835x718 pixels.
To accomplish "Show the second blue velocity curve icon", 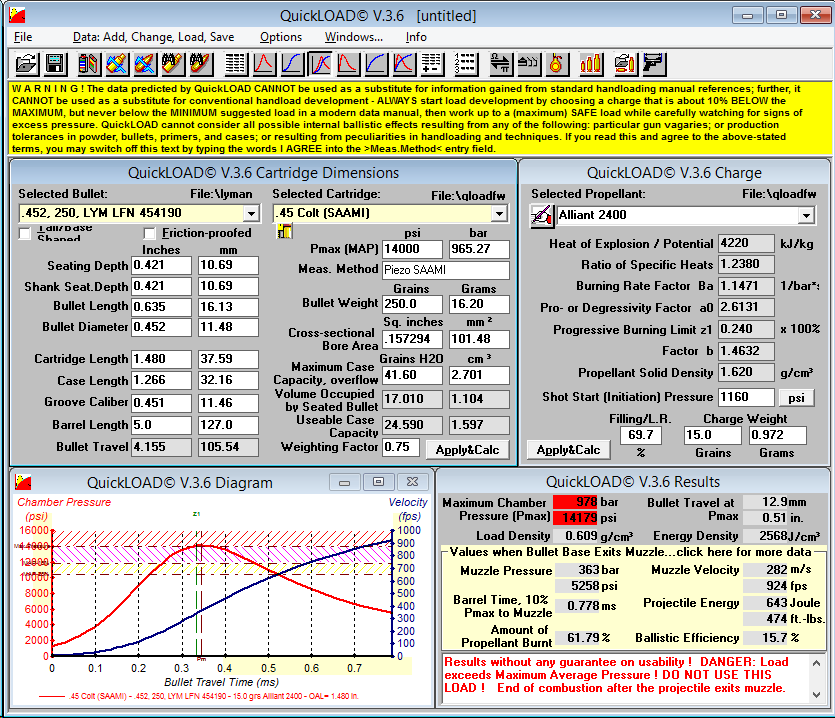I will point(376,64).
